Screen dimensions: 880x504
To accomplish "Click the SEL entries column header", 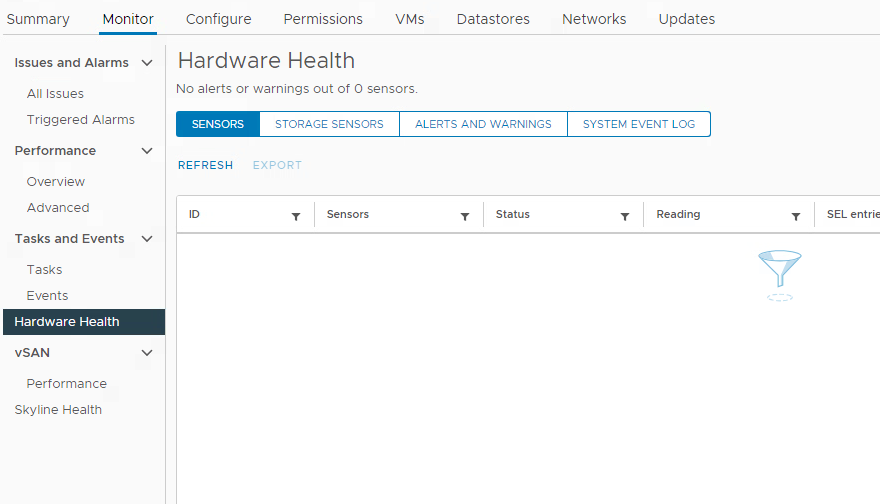I will 852,214.
